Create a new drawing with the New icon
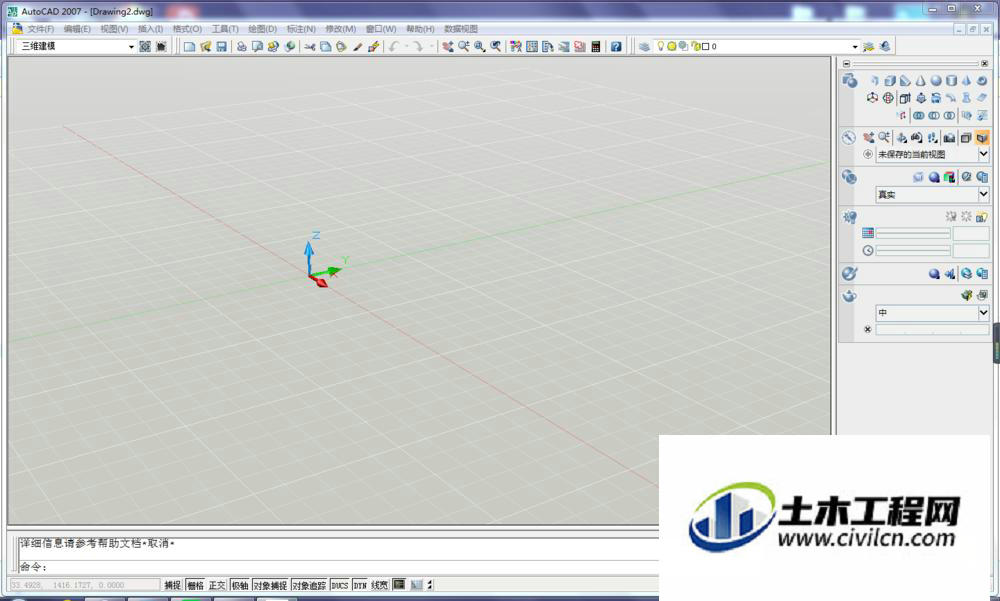The width and height of the screenshot is (1000, 601). [189, 47]
